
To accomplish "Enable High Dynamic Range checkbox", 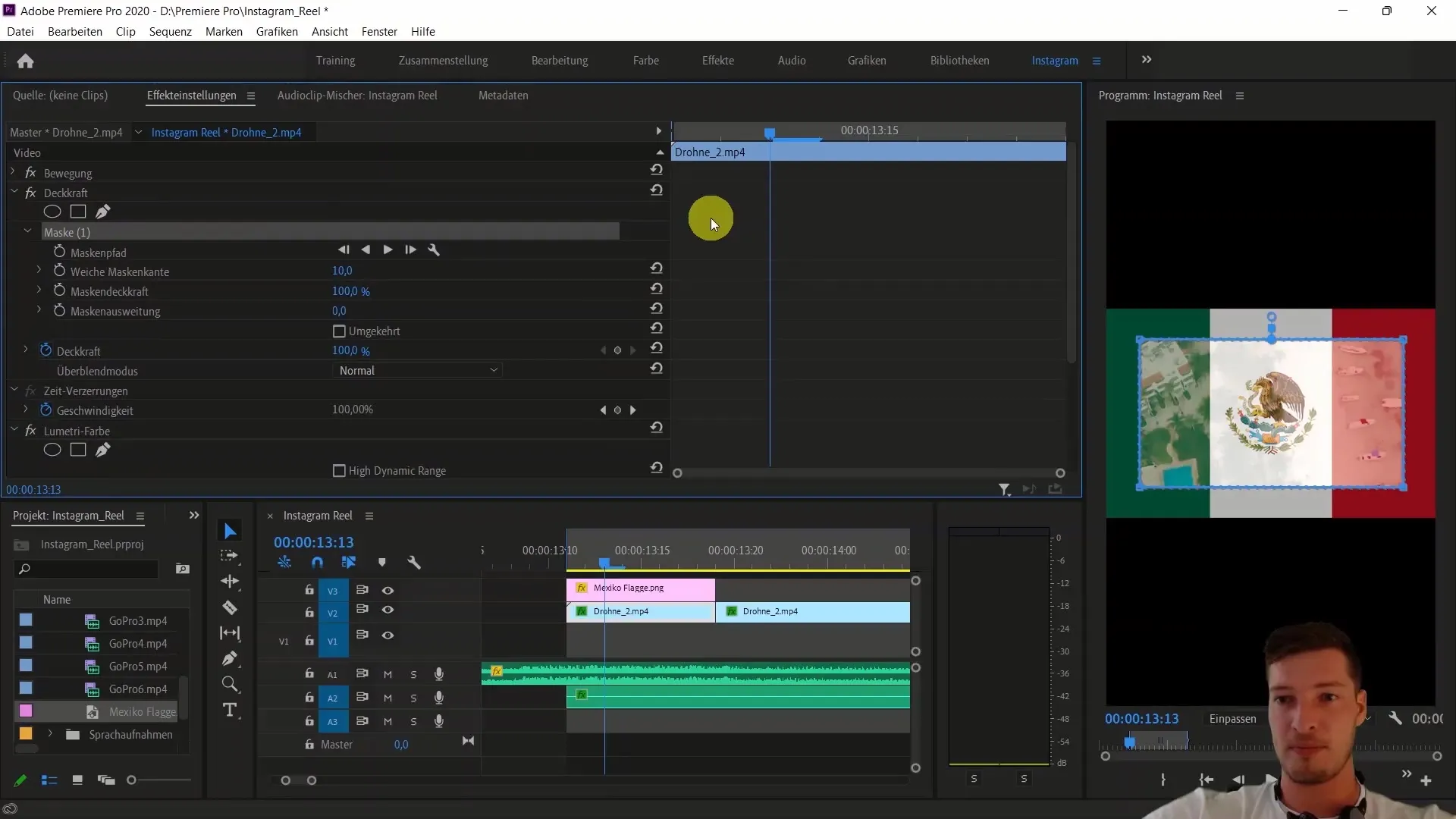I will 339,471.
